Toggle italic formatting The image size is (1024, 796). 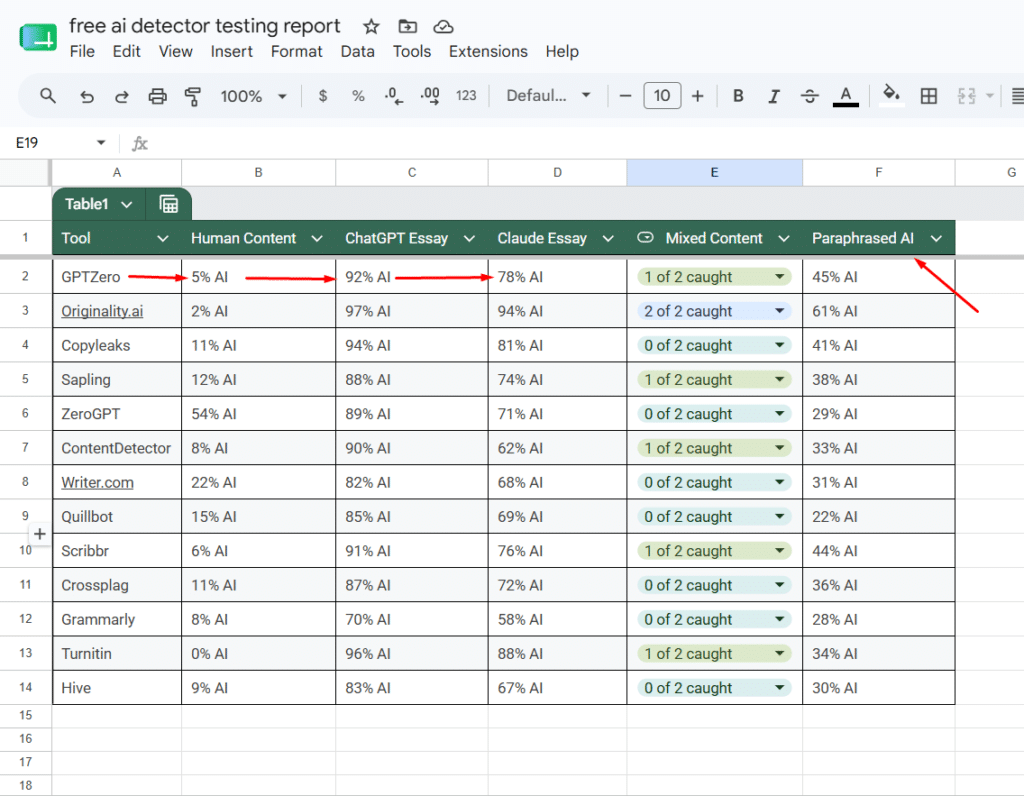pyautogui.click(x=774, y=96)
